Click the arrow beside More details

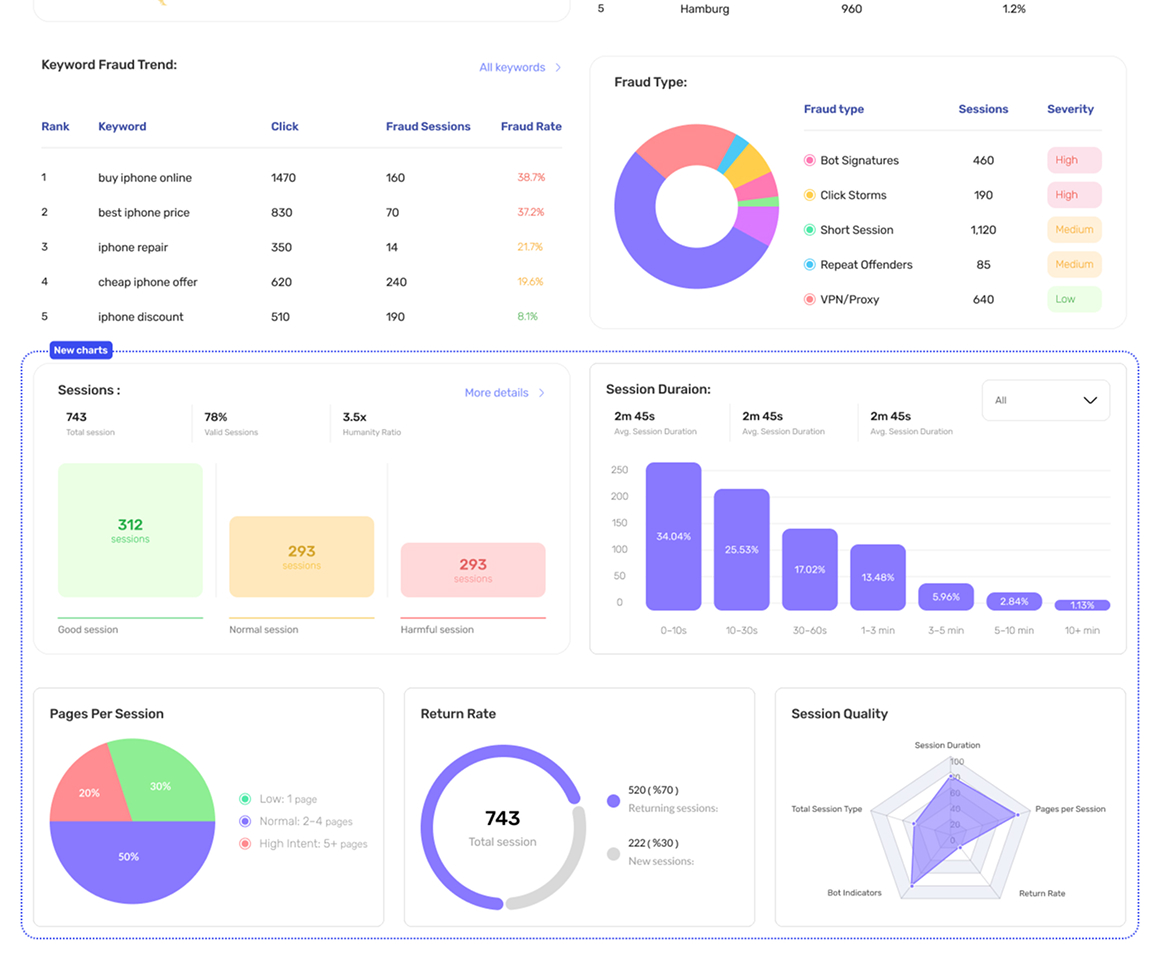tap(542, 393)
